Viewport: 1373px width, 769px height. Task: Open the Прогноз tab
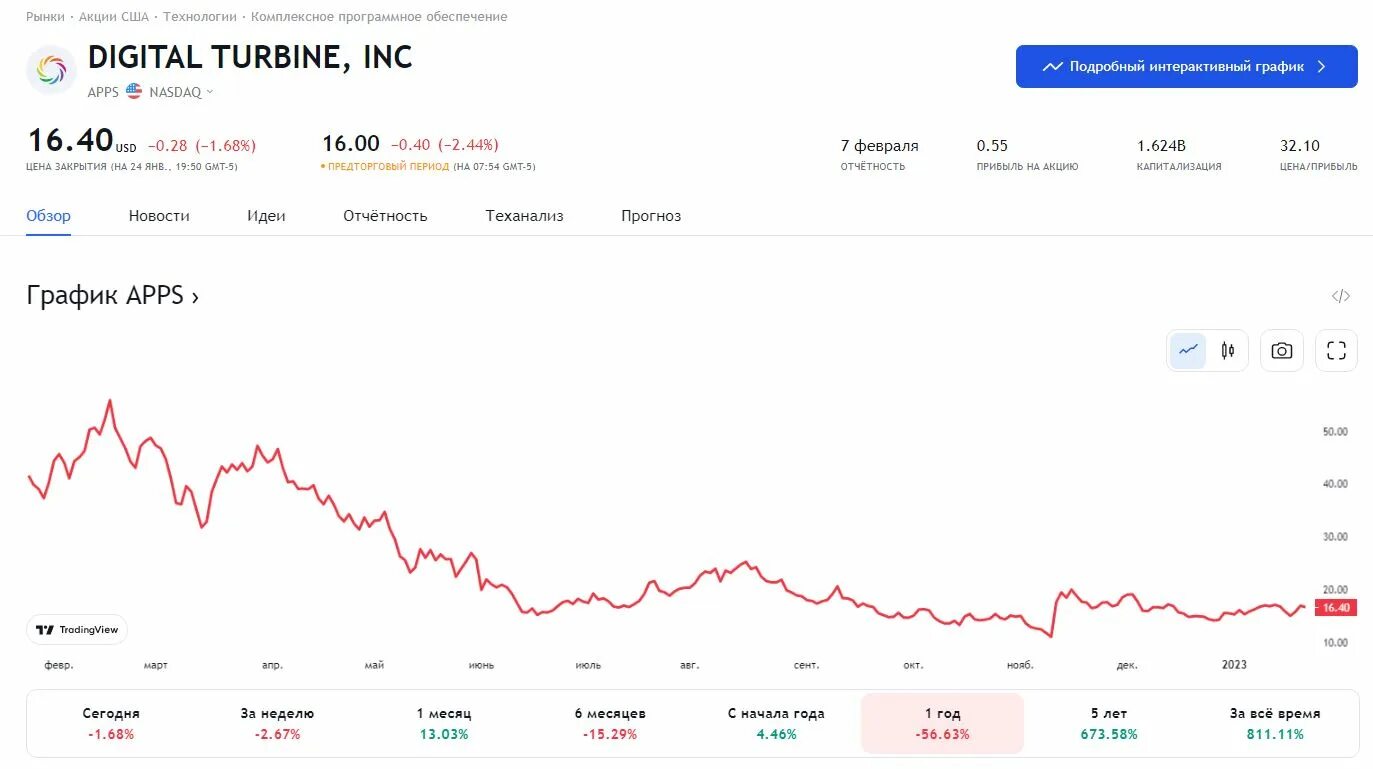(x=651, y=216)
